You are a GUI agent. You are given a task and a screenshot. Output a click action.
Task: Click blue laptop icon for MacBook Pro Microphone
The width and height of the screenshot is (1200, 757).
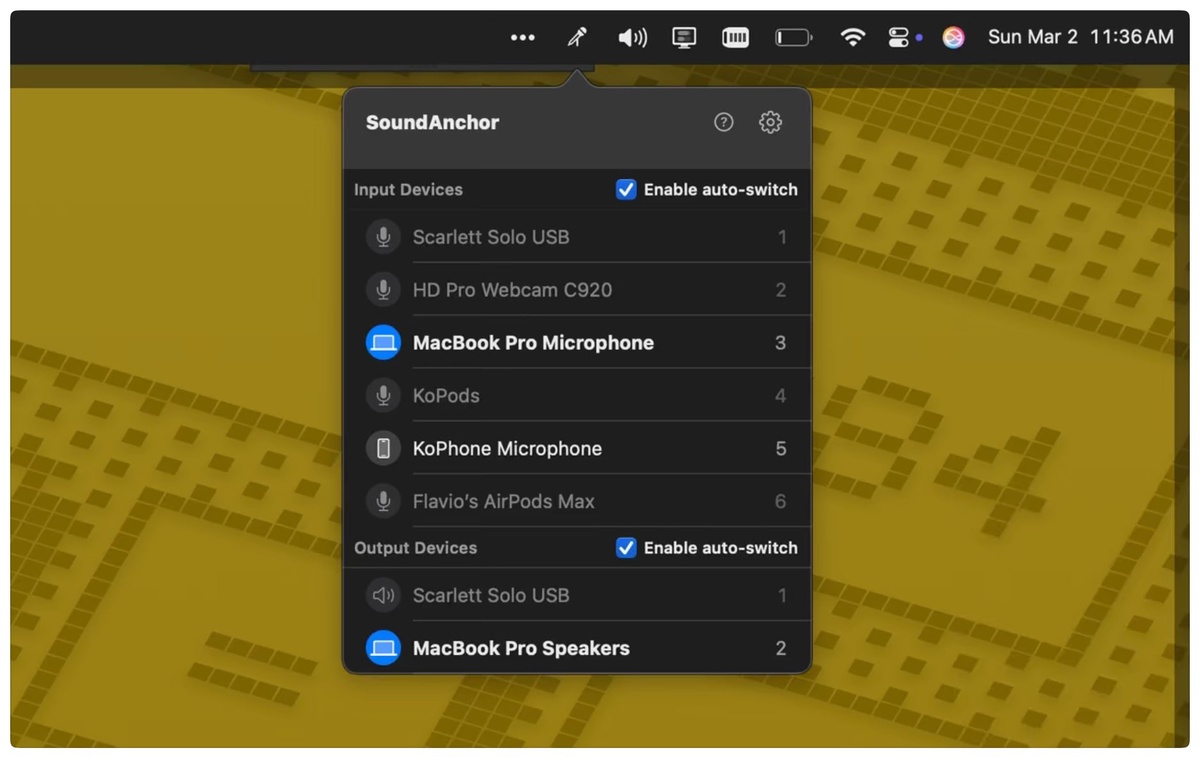(x=383, y=343)
